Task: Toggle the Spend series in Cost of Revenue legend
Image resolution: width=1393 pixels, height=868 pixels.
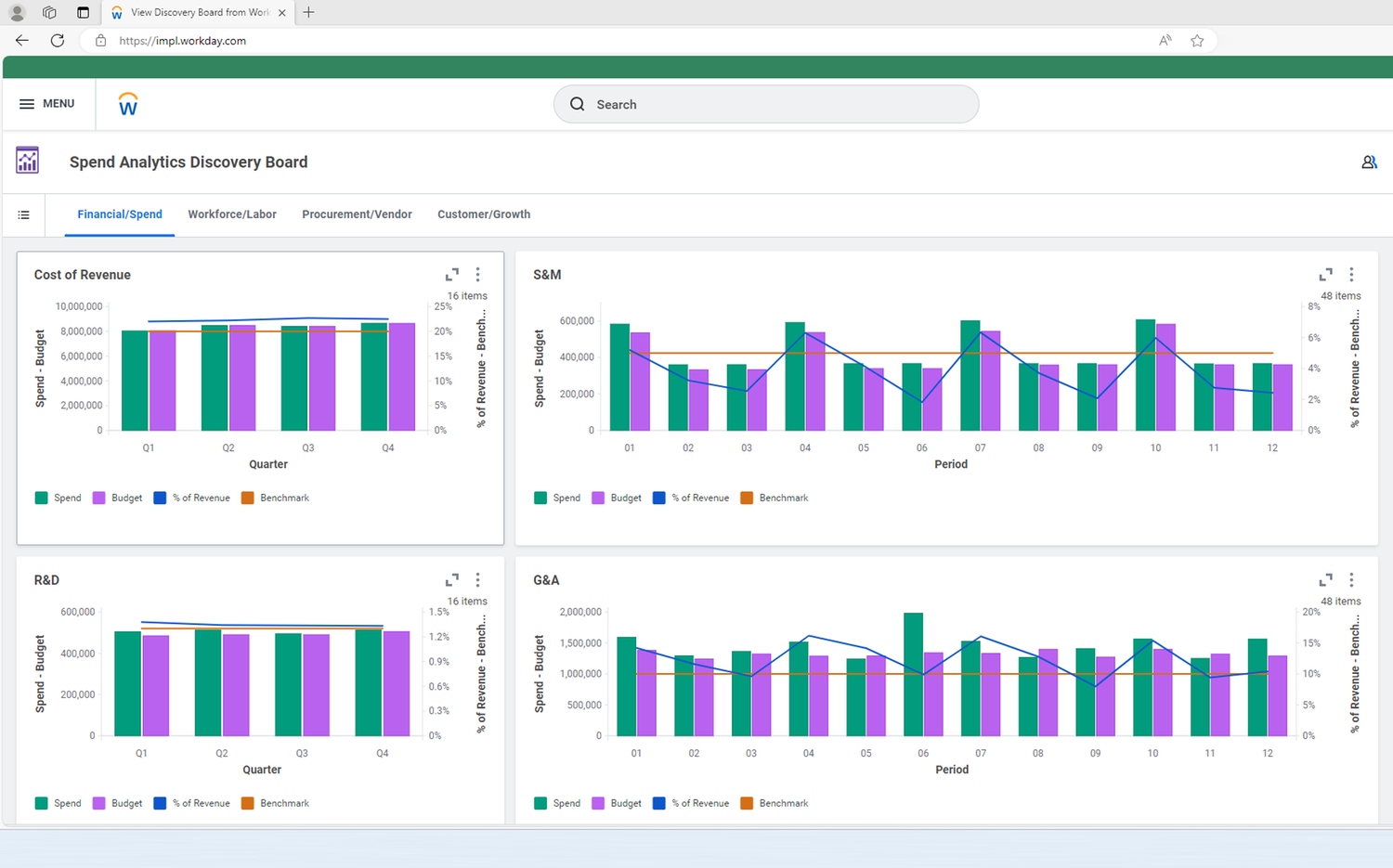Action: 58,498
